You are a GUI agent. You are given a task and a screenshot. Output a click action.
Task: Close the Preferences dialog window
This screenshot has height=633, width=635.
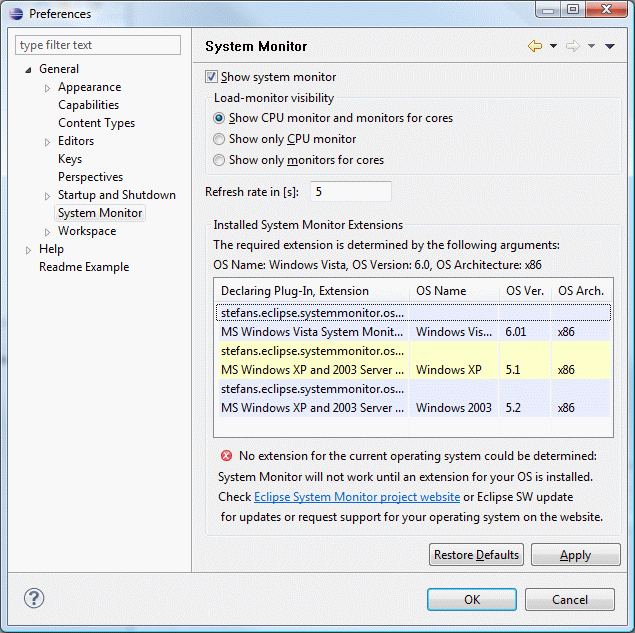(x=606, y=10)
